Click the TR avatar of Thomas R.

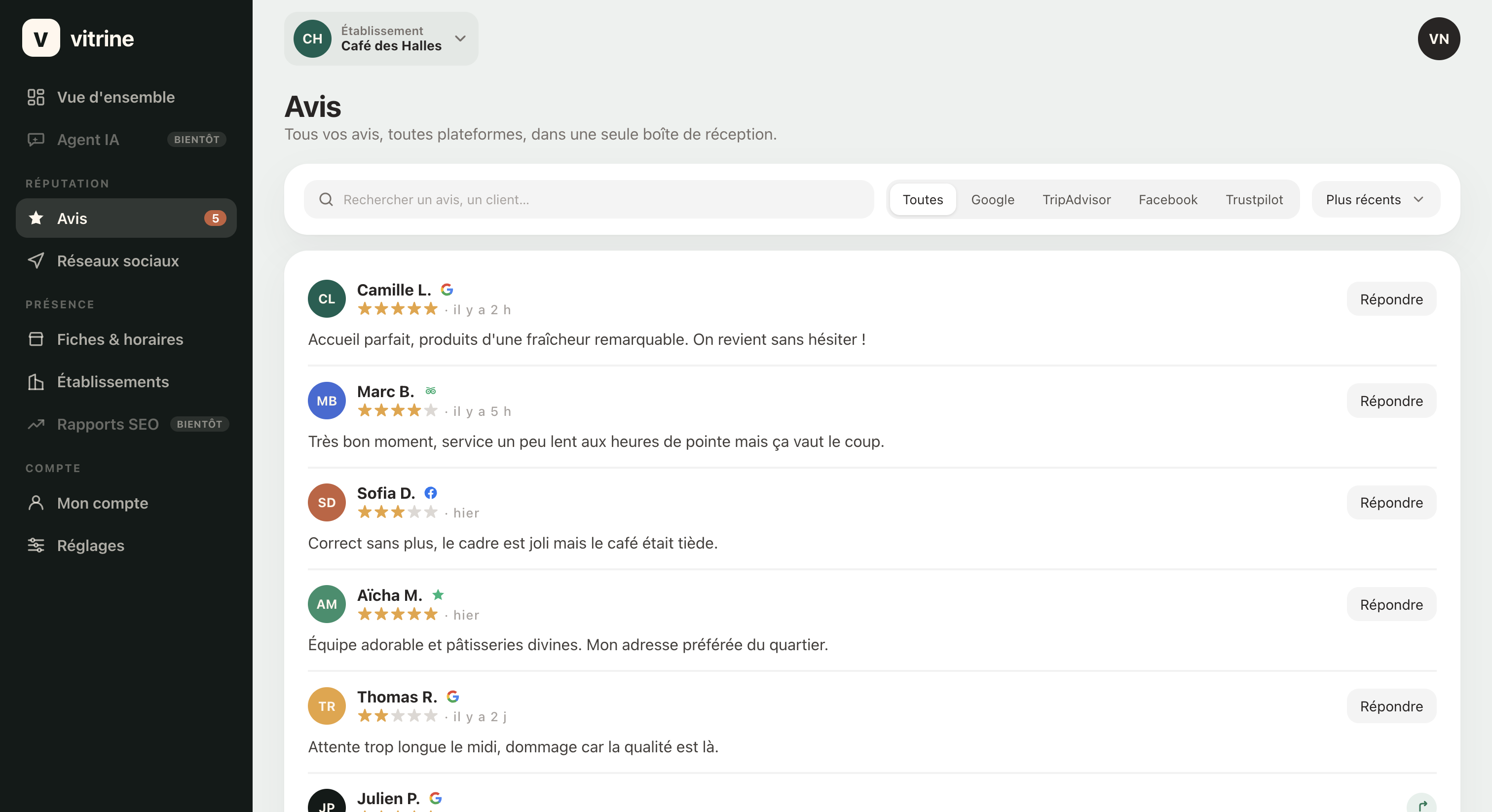pyautogui.click(x=327, y=706)
